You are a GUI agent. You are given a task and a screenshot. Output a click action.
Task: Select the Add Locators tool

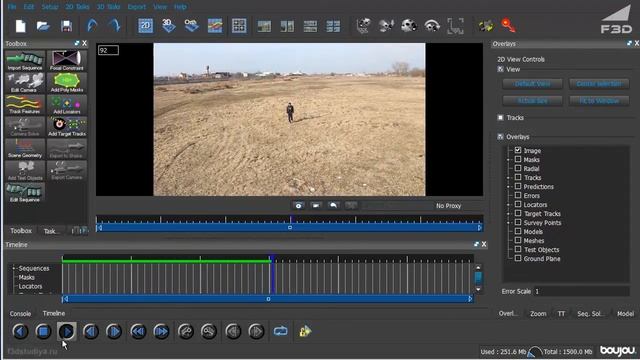[67, 104]
